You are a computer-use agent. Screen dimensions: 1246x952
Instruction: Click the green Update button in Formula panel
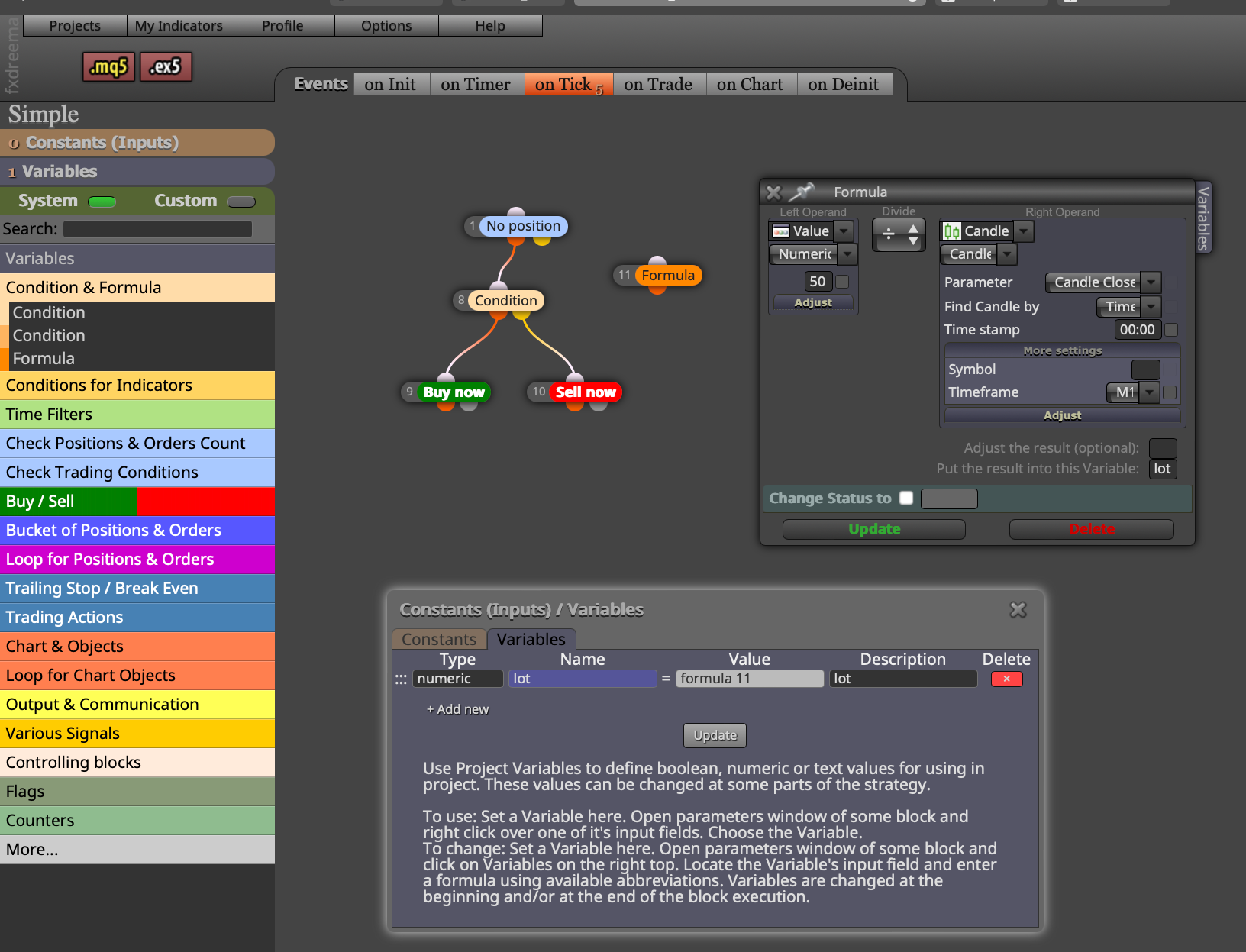pos(874,529)
